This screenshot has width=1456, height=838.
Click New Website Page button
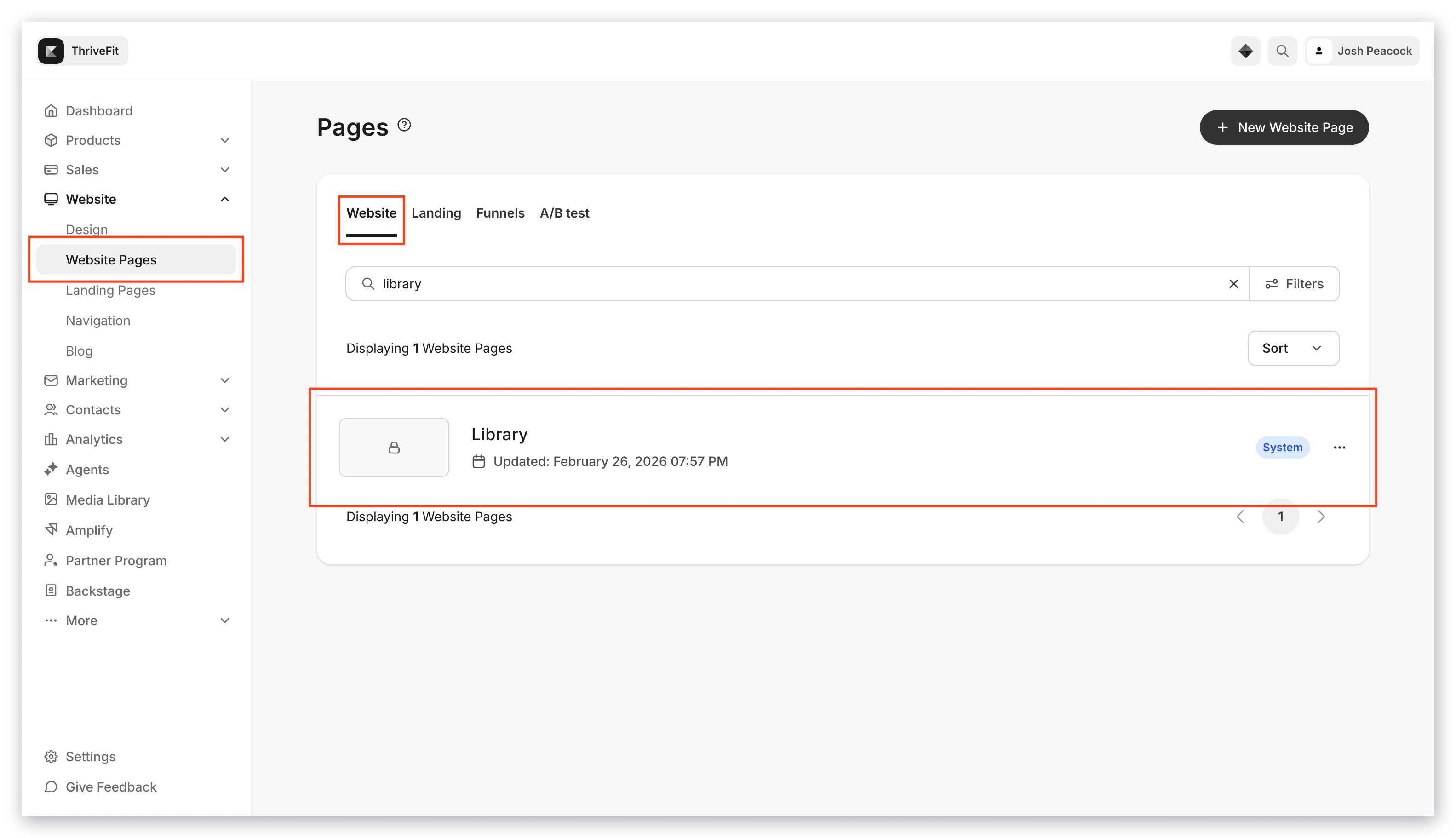click(x=1284, y=127)
